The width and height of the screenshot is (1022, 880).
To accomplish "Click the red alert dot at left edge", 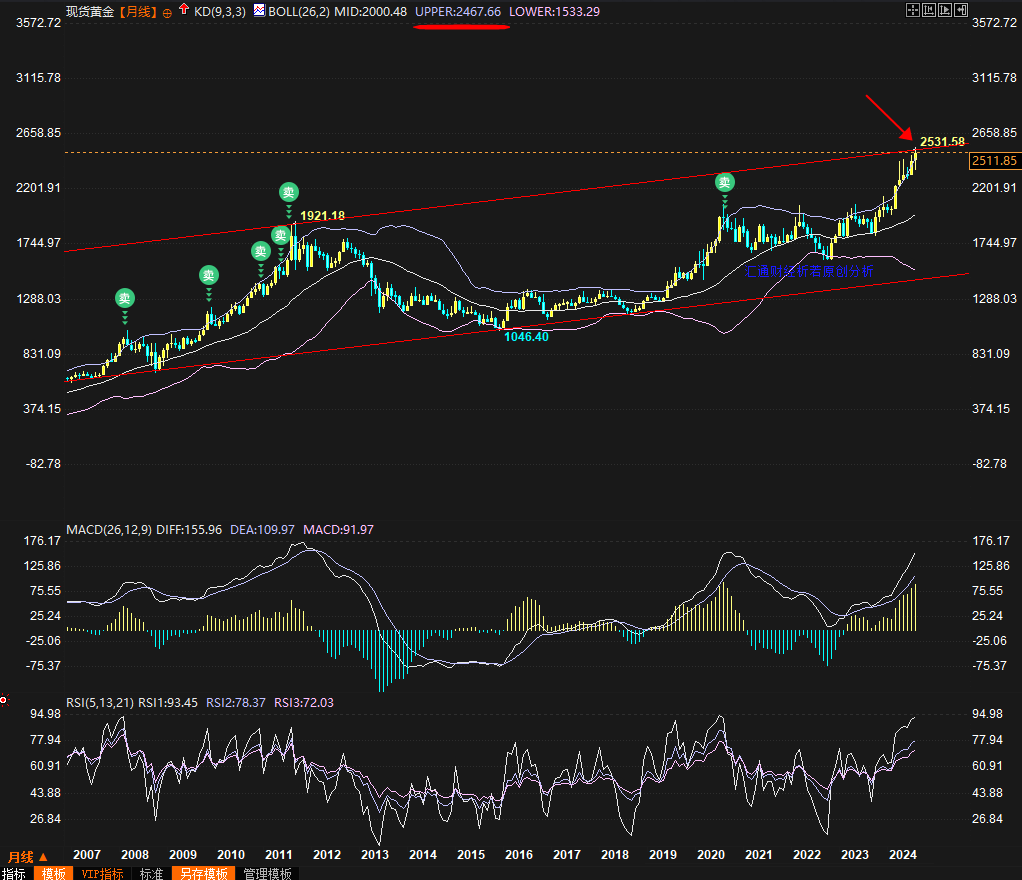I will click(3, 698).
